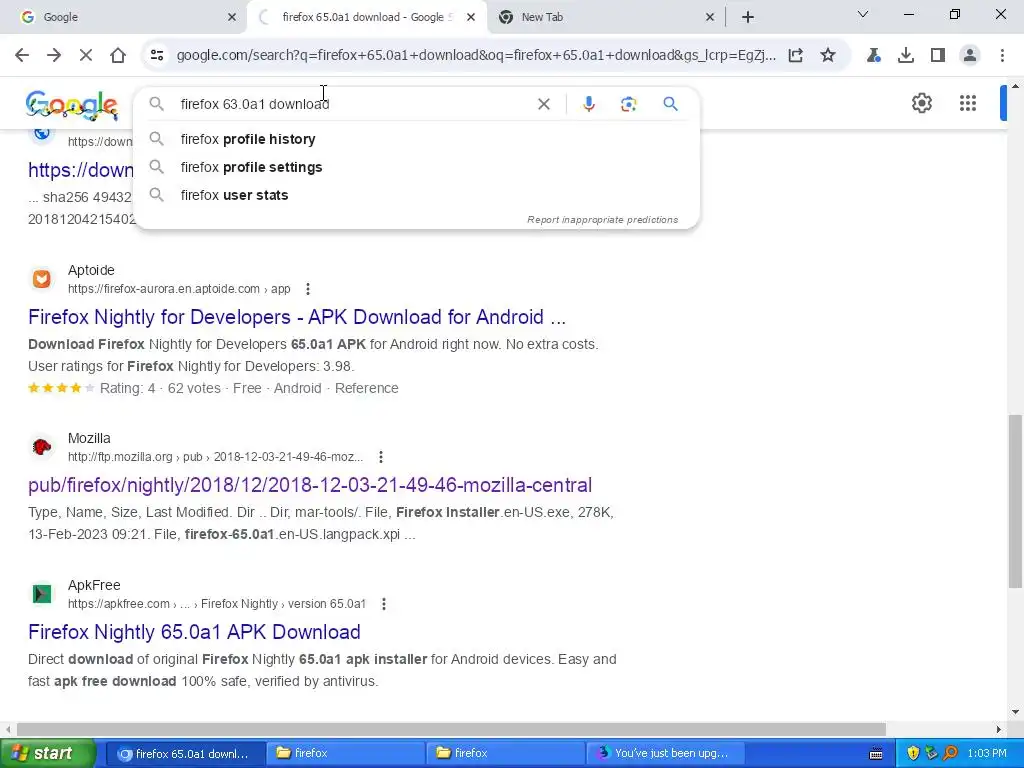Open the Google apps grid

968,103
